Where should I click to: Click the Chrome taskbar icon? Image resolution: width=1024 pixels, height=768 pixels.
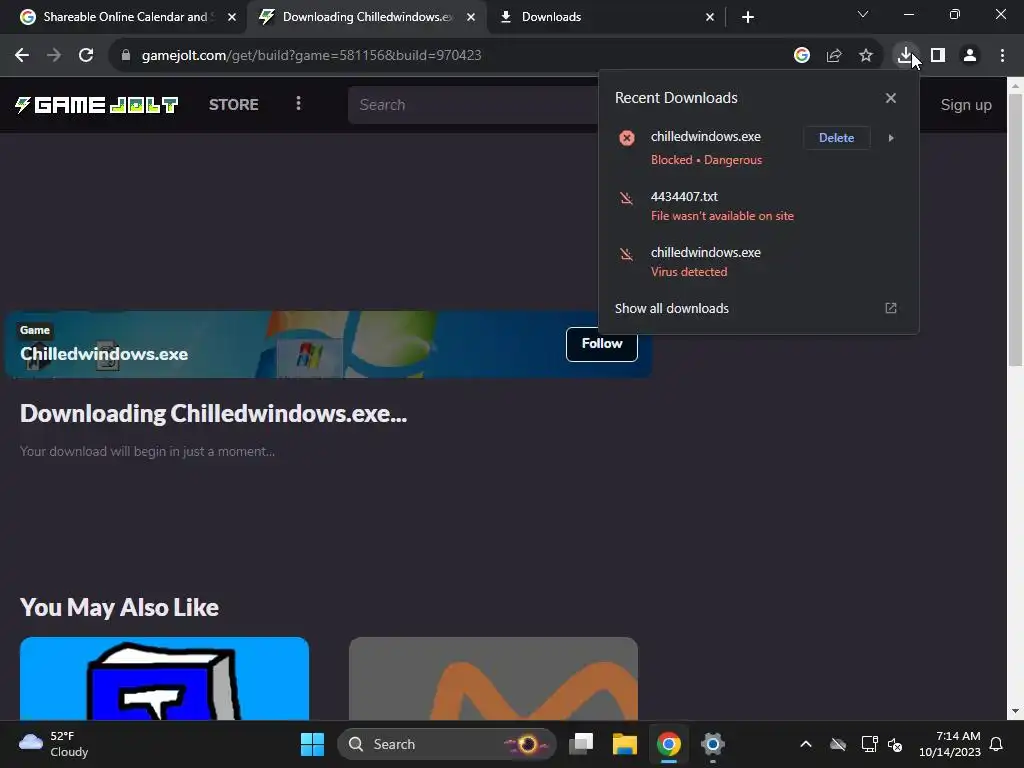pos(669,744)
